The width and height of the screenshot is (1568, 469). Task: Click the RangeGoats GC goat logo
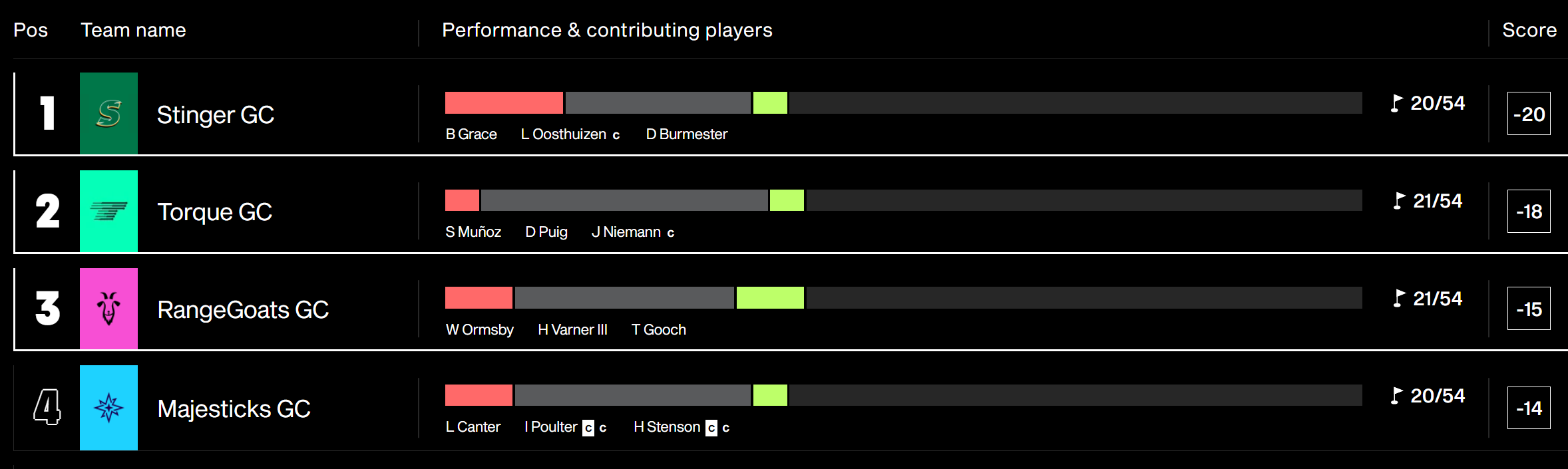[108, 309]
